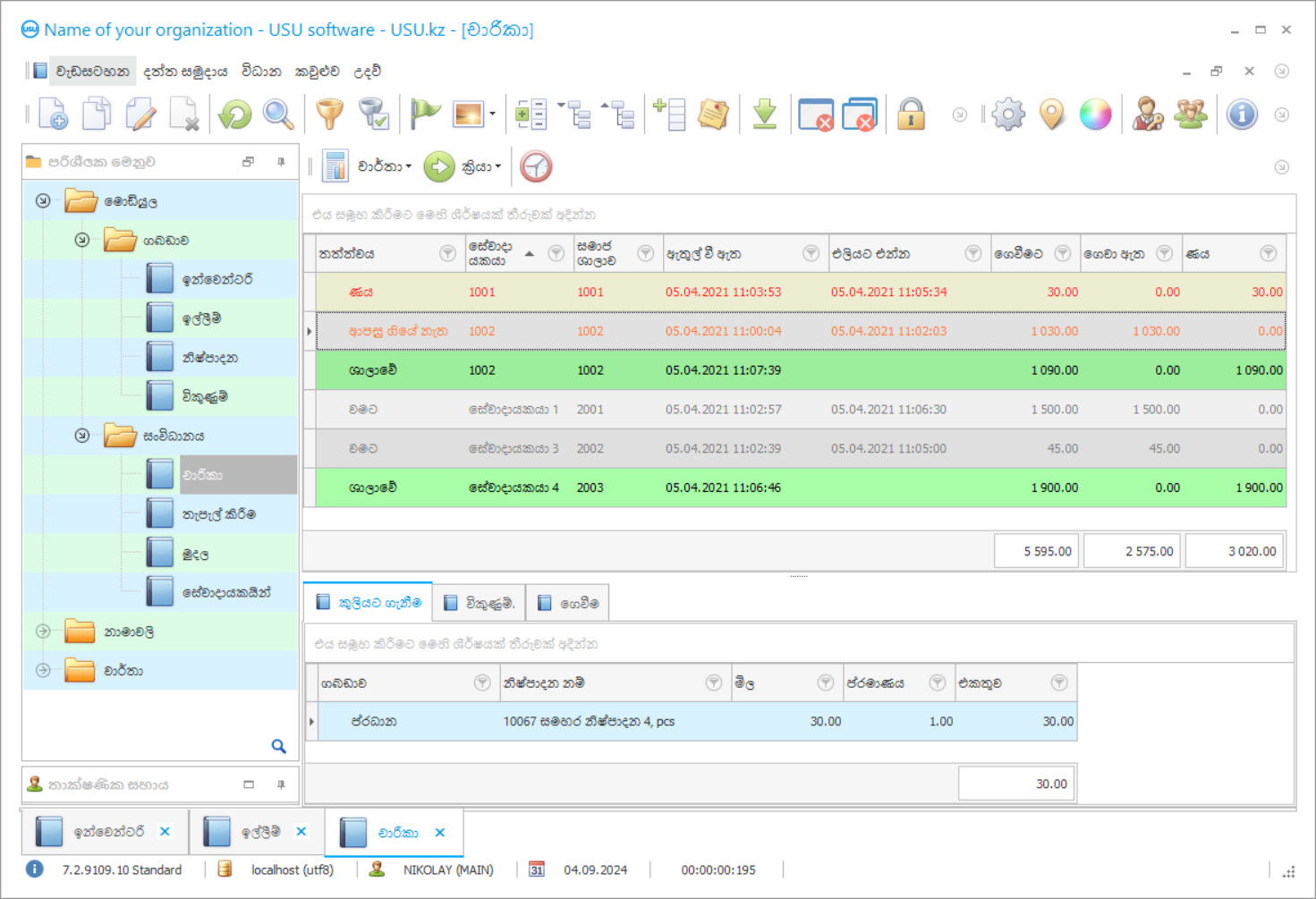1316x899 pixels.
Task: Click the refresh green arrow icon
Action: [x=235, y=114]
